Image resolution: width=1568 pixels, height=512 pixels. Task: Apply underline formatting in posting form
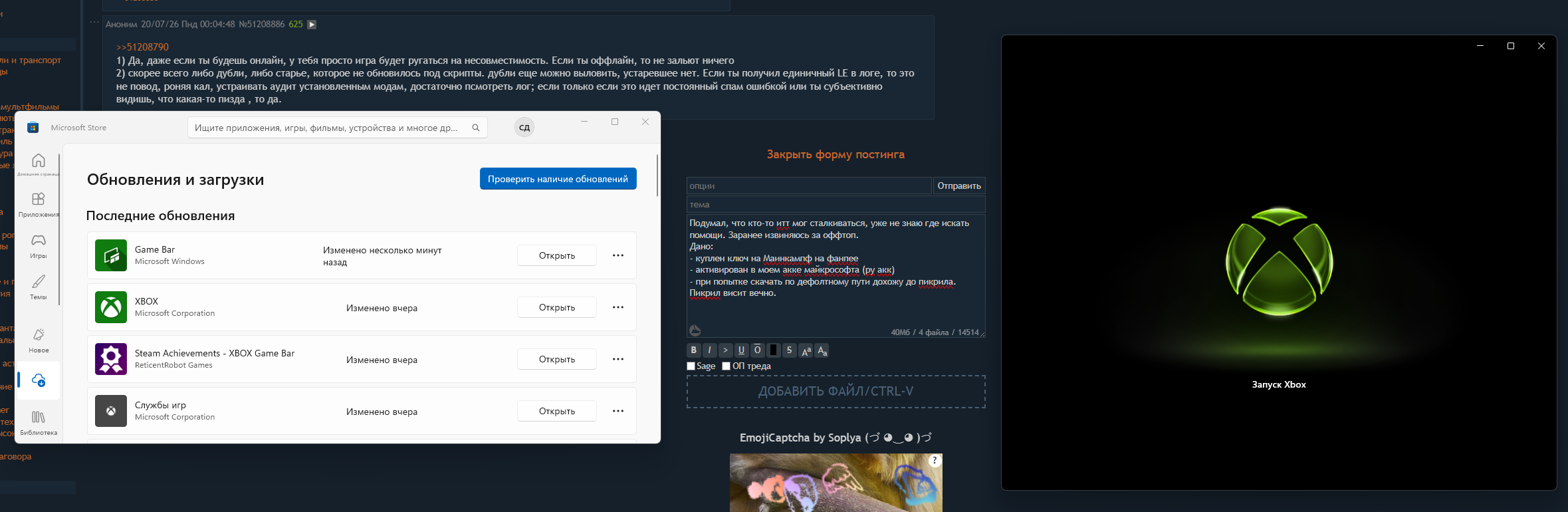tap(741, 350)
